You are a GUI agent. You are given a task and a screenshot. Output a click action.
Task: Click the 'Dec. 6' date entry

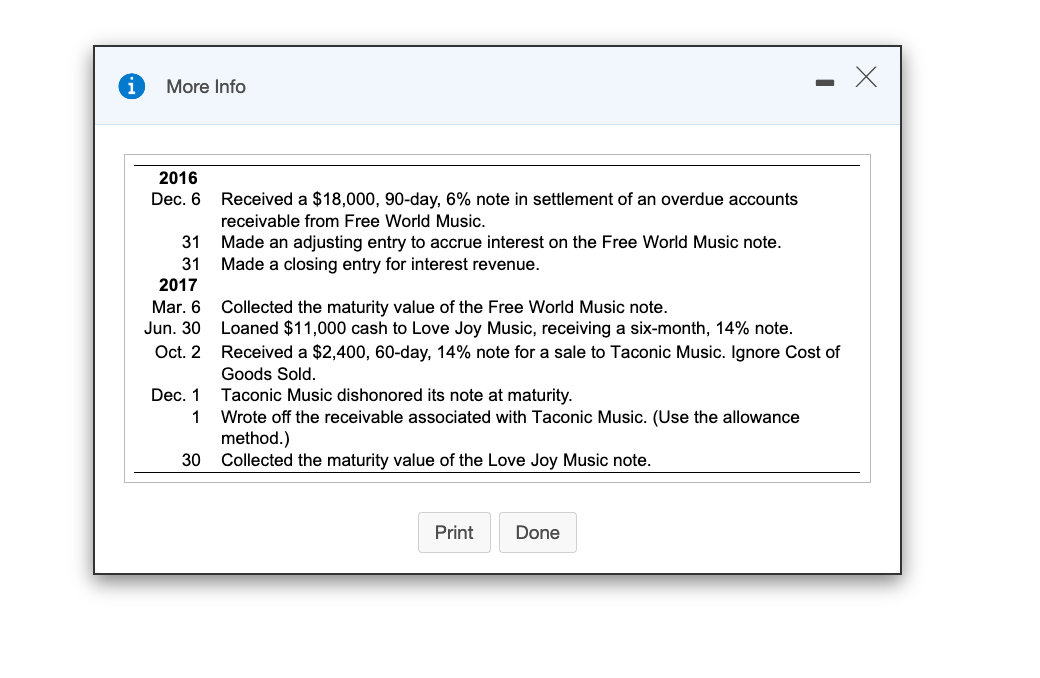point(176,199)
